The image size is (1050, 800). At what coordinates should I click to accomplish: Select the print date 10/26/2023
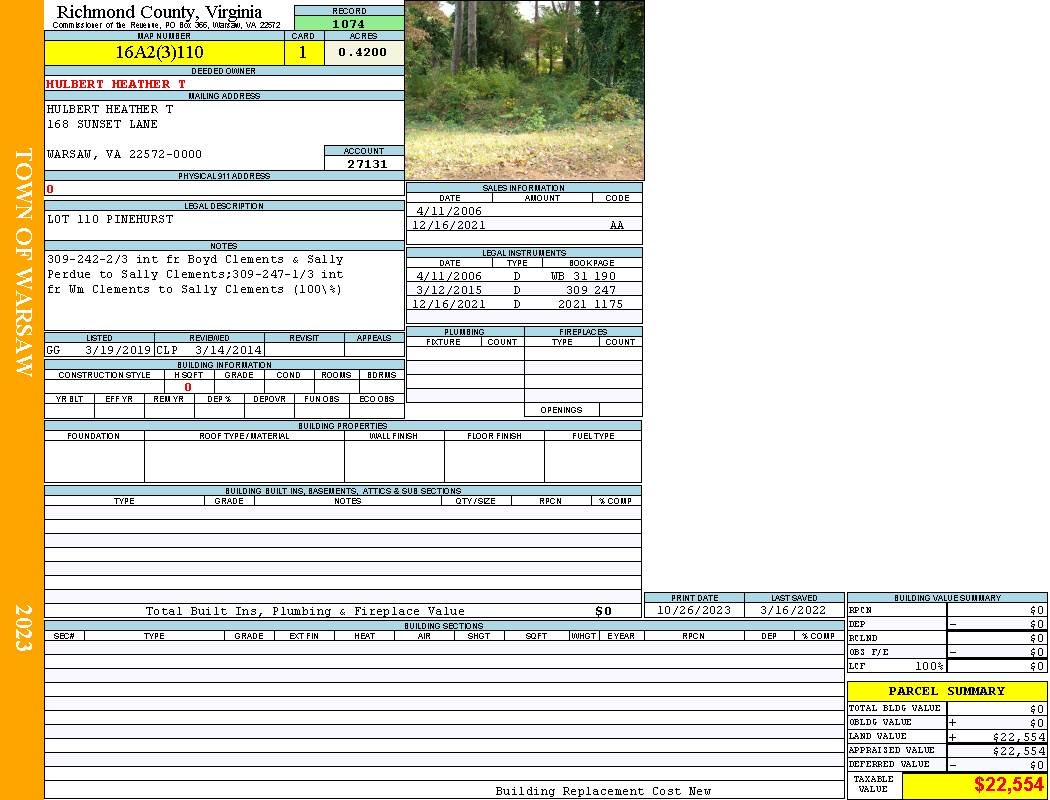click(x=694, y=610)
